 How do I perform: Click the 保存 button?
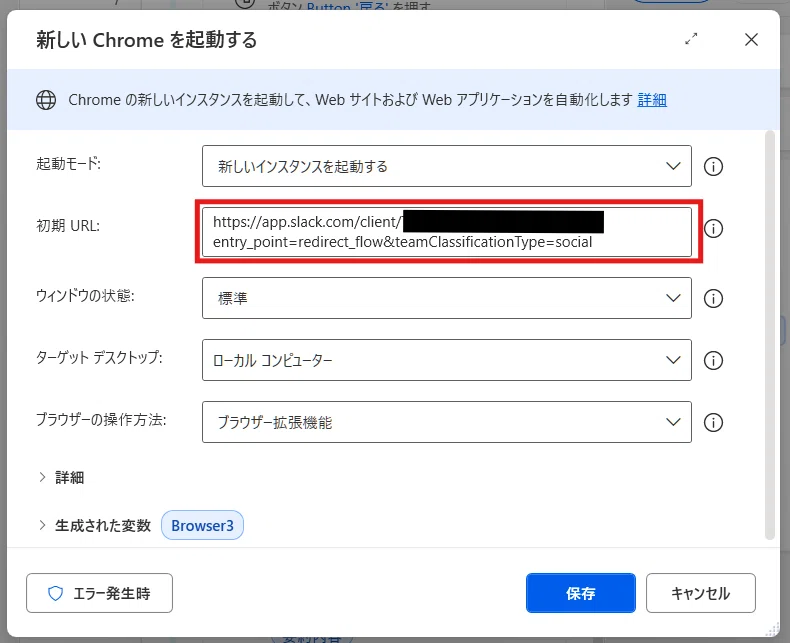point(580,593)
